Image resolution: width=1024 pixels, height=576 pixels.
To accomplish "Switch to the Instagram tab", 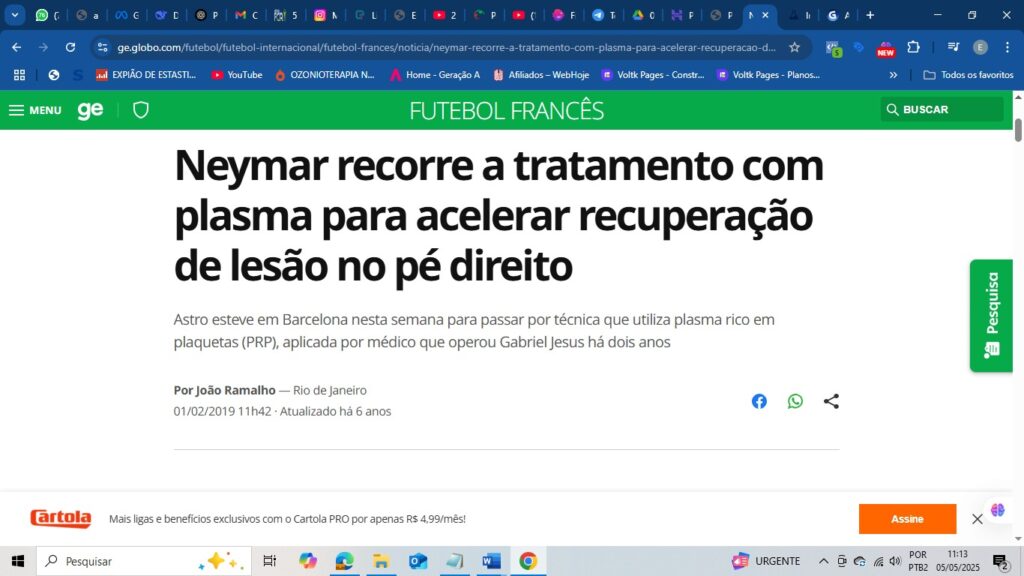I will pos(327,15).
